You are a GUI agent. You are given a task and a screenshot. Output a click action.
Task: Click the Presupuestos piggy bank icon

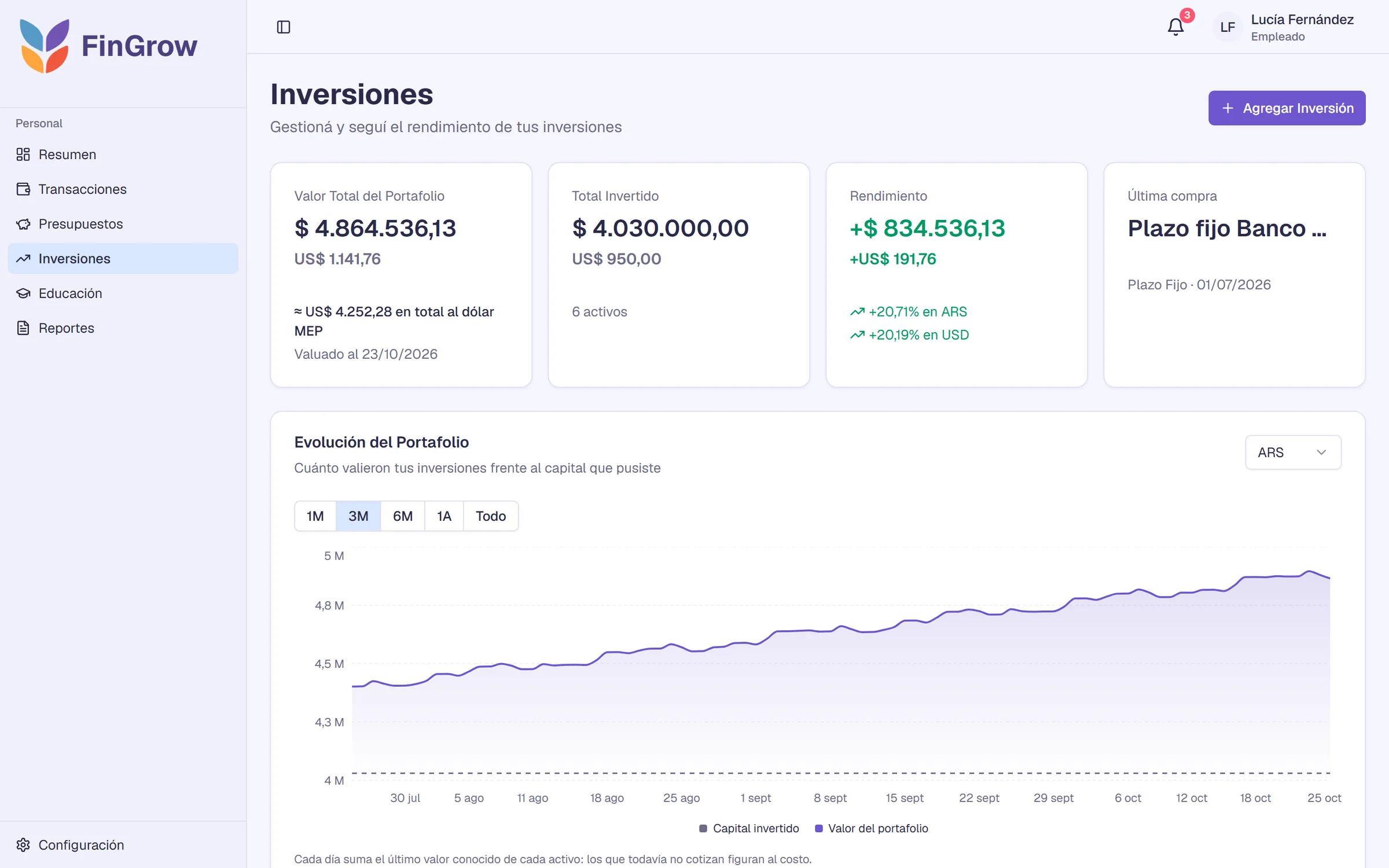pyautogui.click(x=23, y=224)
